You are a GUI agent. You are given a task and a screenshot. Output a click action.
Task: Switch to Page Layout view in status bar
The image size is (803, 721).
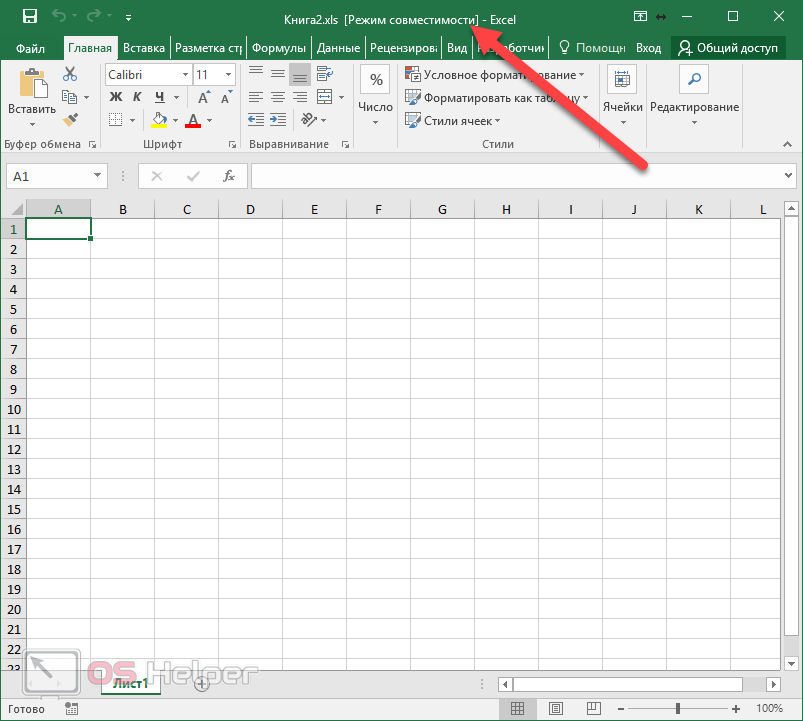[549, 708]
